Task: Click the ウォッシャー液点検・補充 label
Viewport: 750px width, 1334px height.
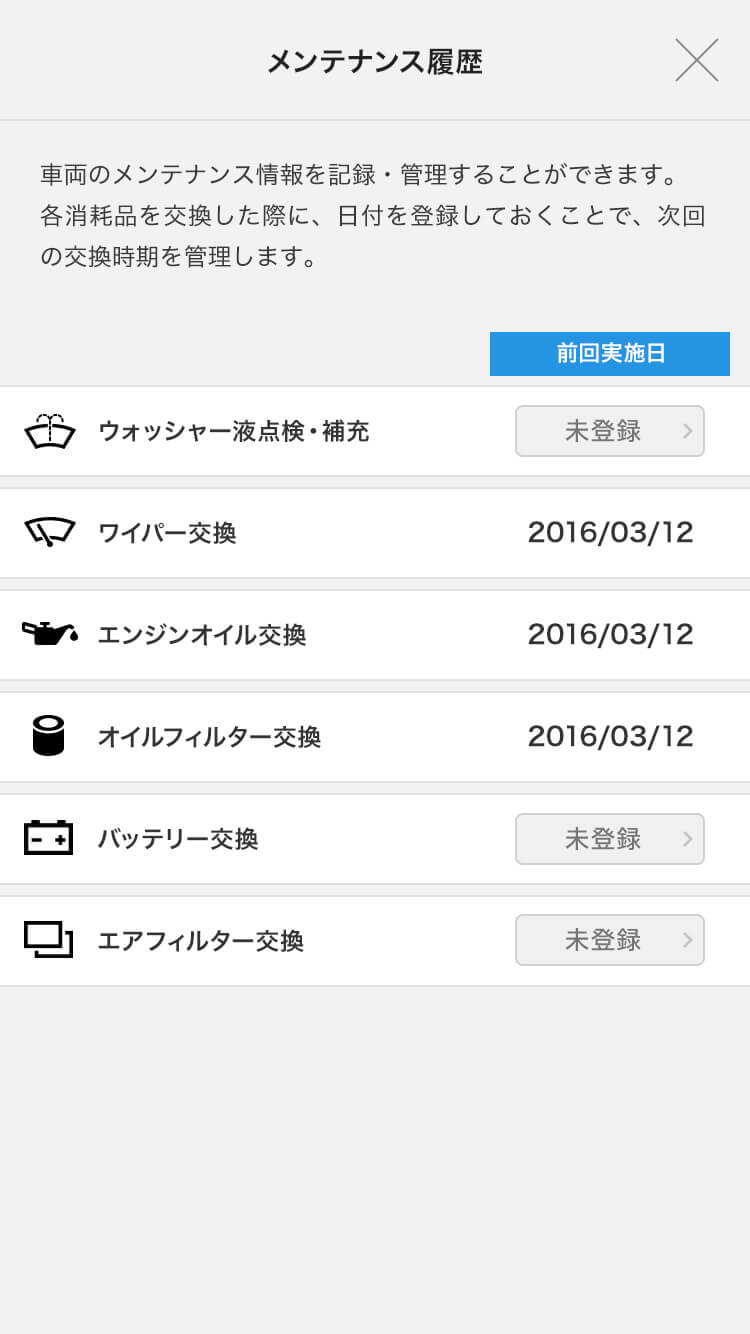Action: (233, 431)
